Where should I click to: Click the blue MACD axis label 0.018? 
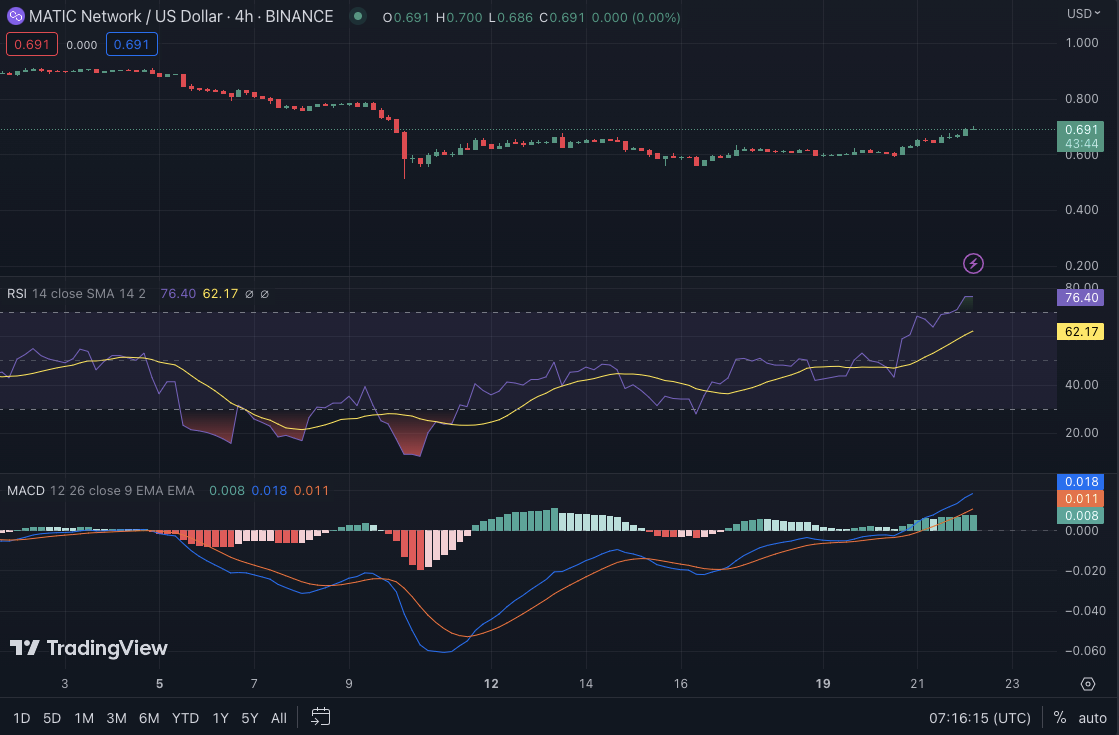(x=1080, y=482)
